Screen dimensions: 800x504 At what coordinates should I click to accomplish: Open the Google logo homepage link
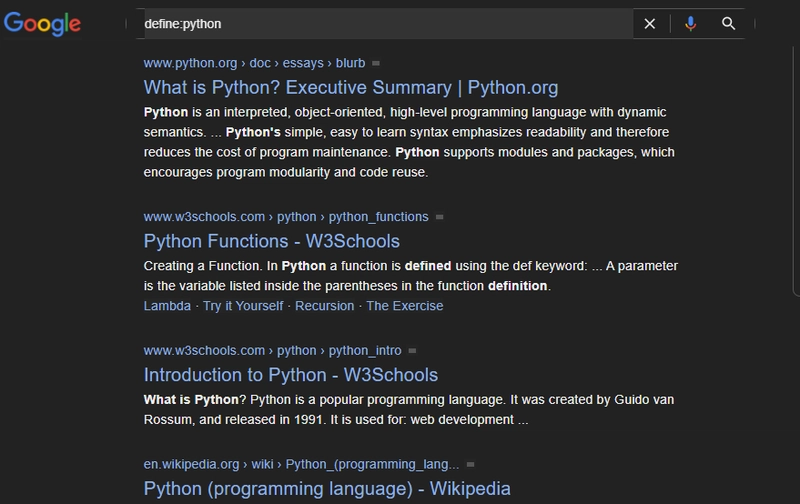(x=42, y=23)
